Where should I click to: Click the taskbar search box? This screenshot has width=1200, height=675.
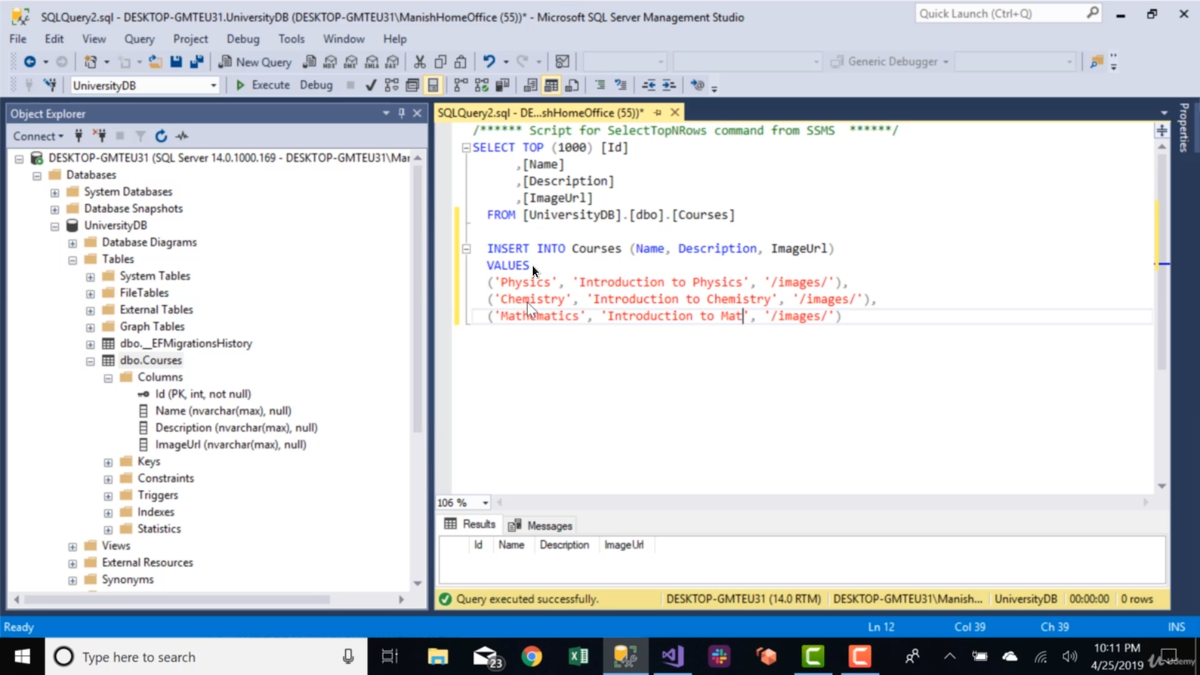tap(205, 657)
